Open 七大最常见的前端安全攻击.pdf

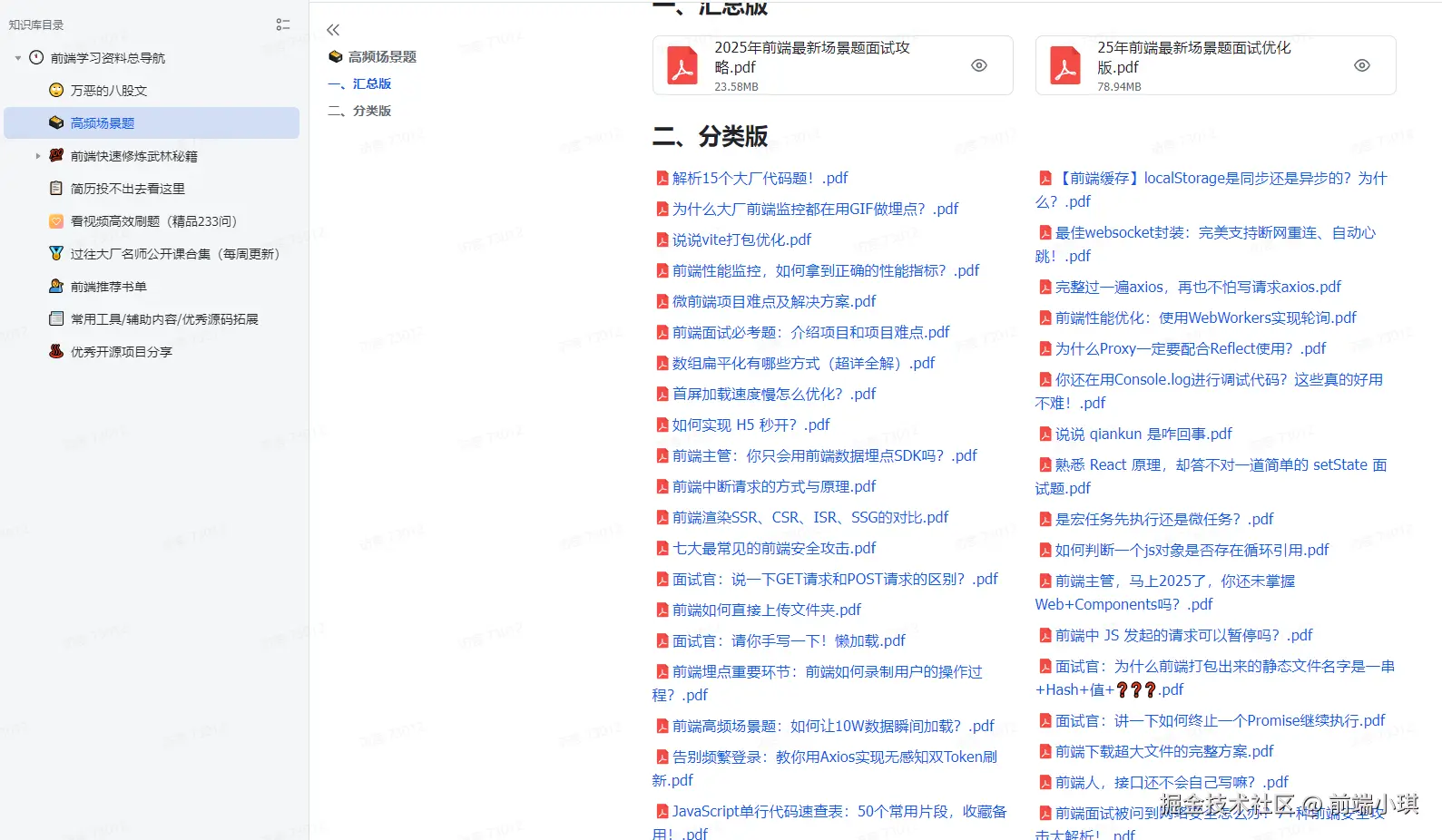pos(774,548)
